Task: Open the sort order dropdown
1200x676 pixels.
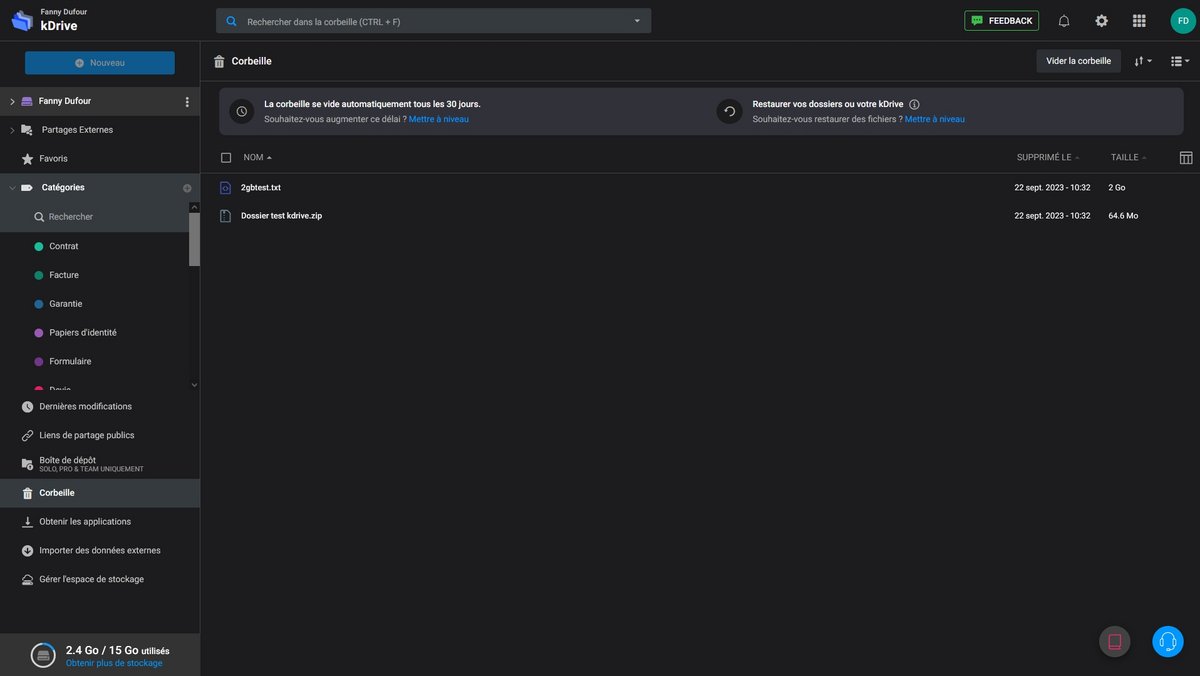Action: pos(1143,61)
